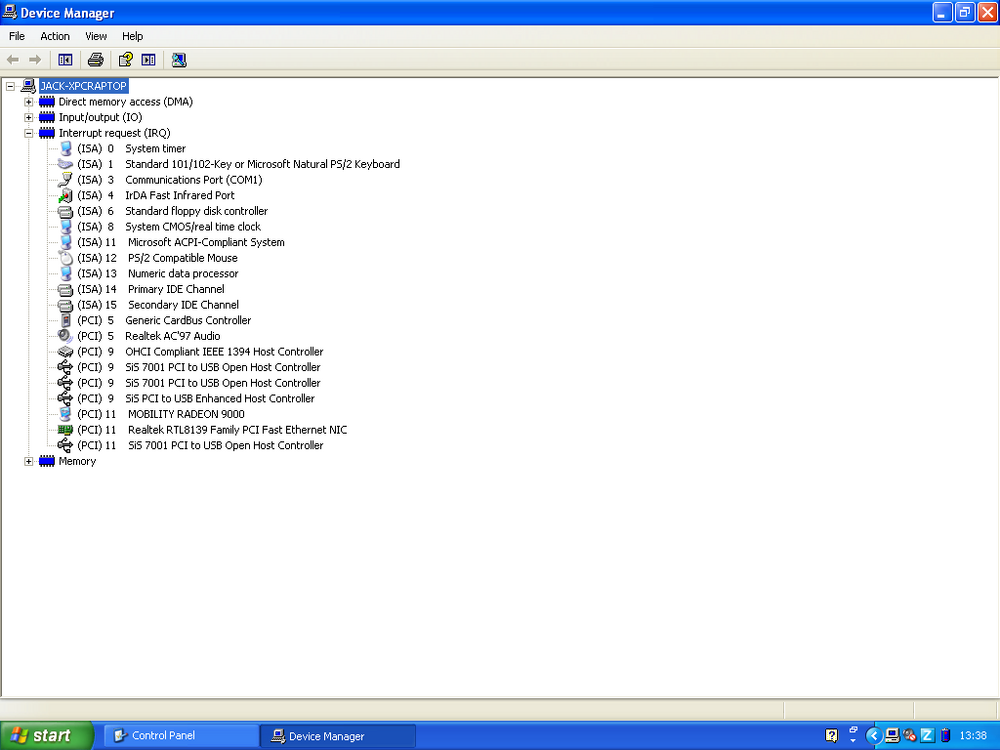Screen dimensions: 1000x750
Task: Open the View menu
Action: click(x=96, y=36)
